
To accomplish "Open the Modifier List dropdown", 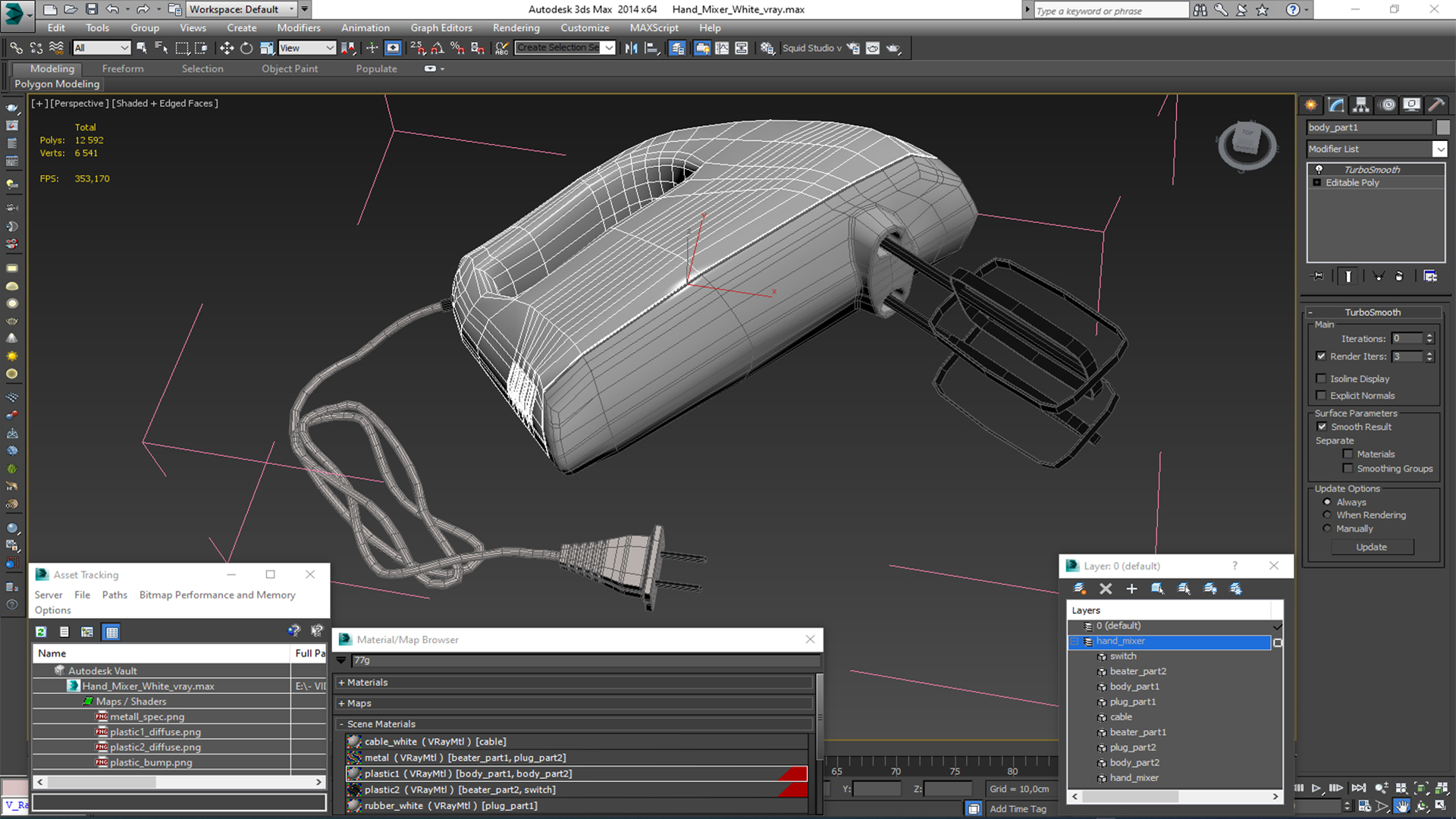I will (1439, 149).
